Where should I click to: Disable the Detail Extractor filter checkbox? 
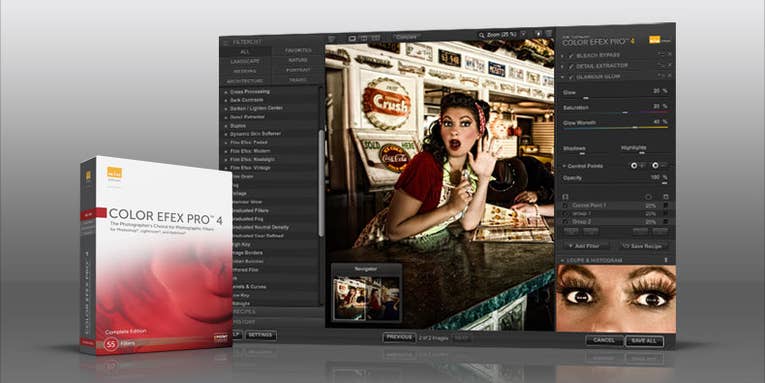click(x=571, y=66)
